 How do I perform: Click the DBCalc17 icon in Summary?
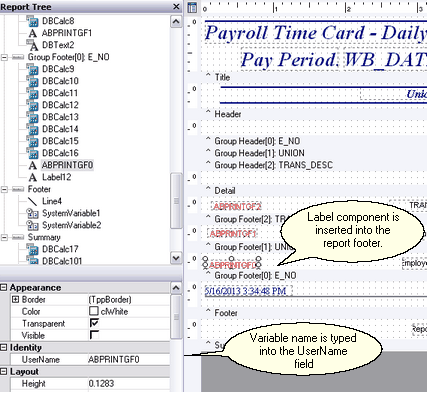[33, 249]
